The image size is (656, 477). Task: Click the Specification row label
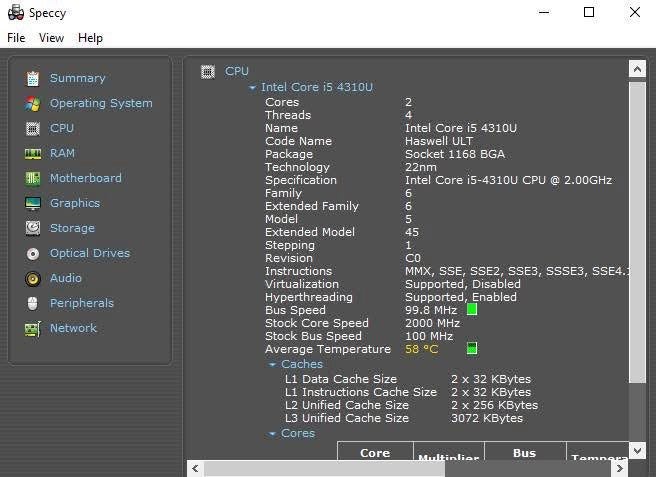(x=301, y=180)
